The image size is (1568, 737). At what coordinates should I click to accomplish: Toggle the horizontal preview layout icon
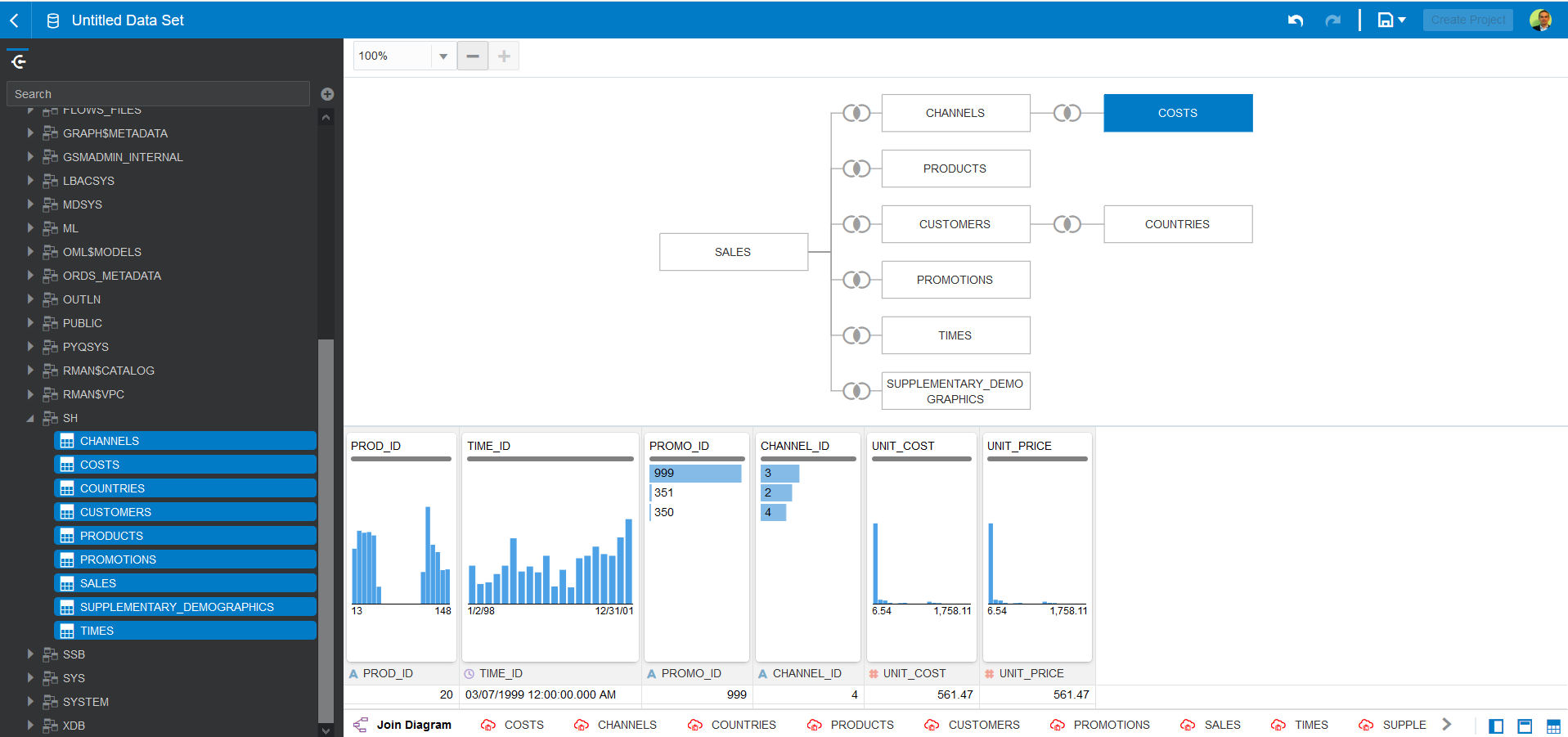tap(1525, 726)
